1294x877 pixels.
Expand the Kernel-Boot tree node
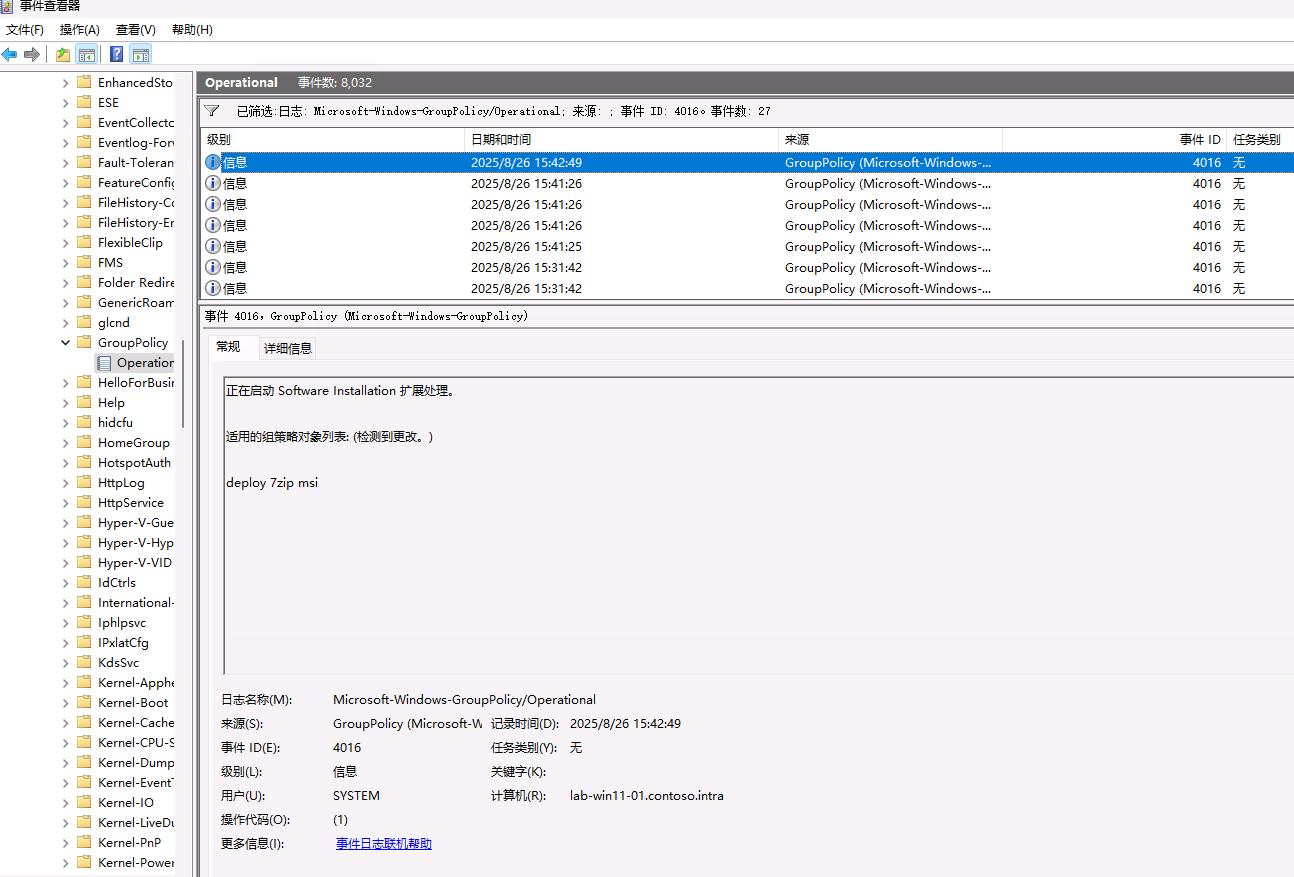66,702
